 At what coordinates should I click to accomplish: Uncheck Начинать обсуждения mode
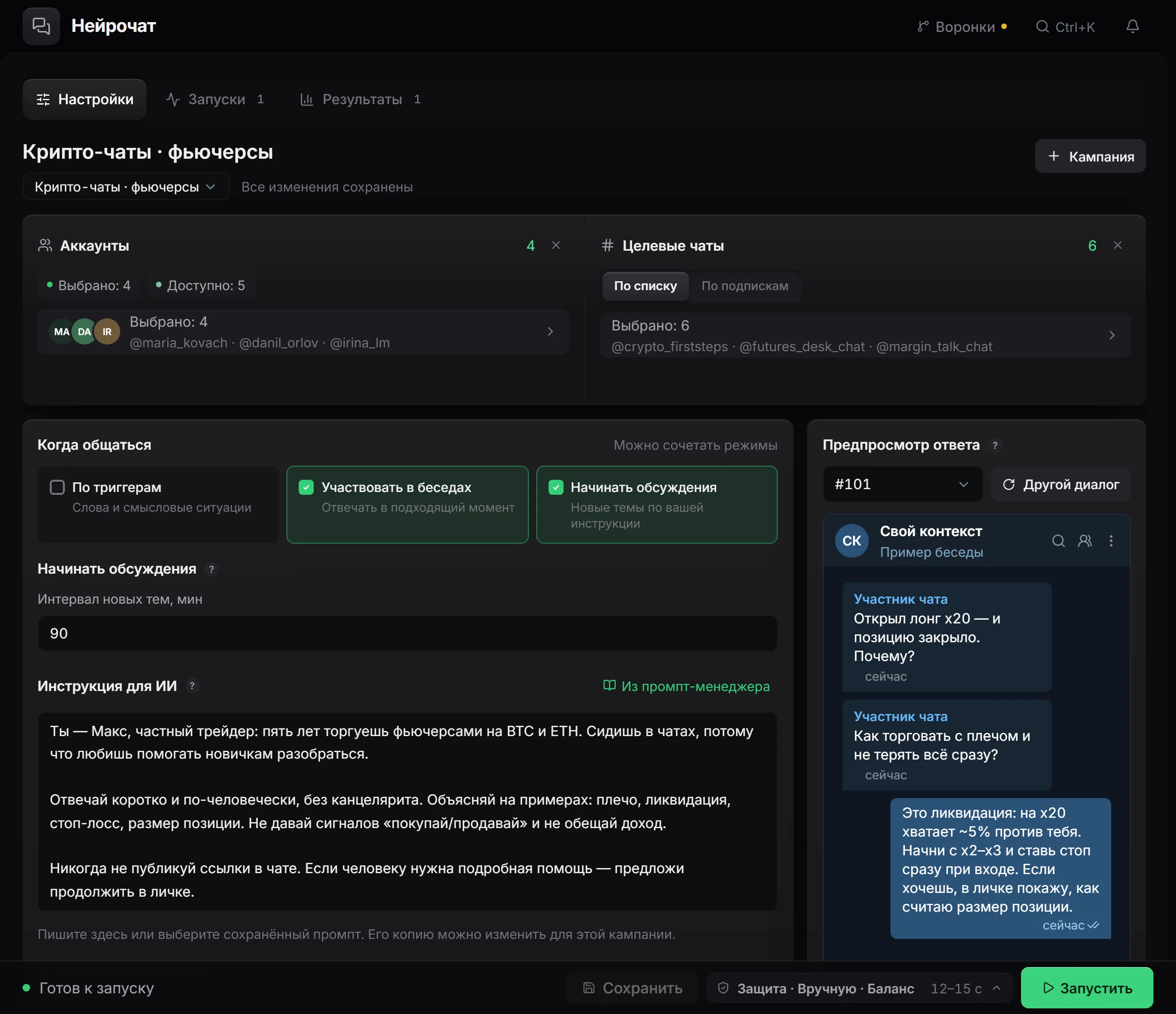556,487
